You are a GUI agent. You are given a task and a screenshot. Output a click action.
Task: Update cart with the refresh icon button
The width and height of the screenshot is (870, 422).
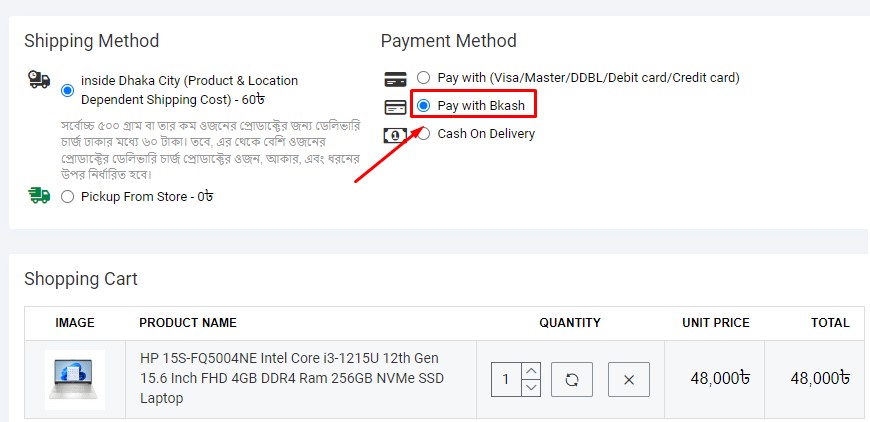pyautogui.click(x=572, y=379)
